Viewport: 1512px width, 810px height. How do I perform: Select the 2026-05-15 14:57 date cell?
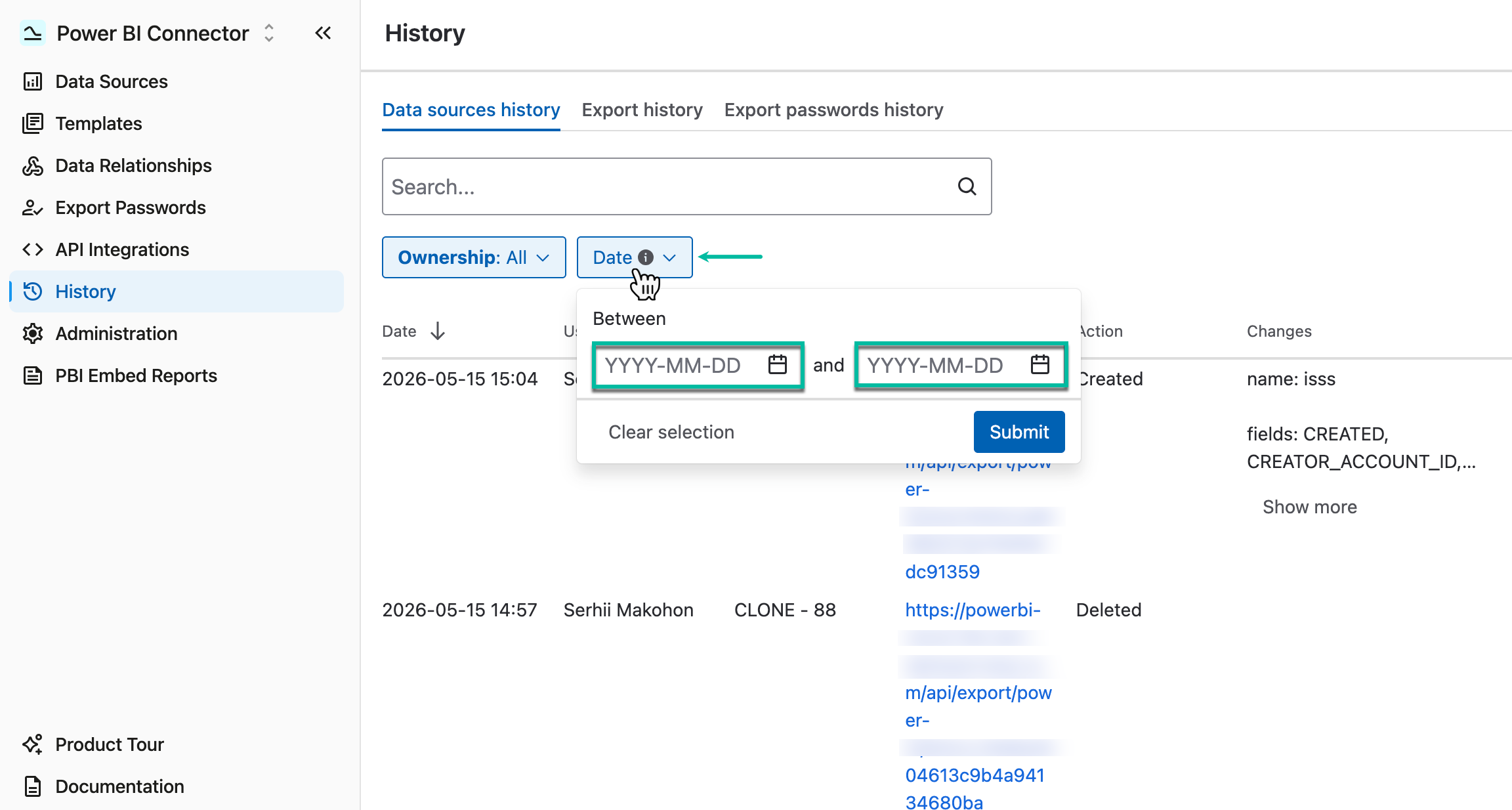tap(460, 610)
